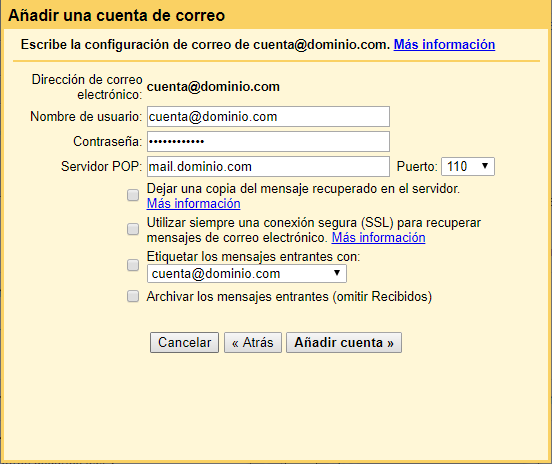Click into the Contraseña password field
This screenshot has height=464, width=552.
click(x=268, y=142)
